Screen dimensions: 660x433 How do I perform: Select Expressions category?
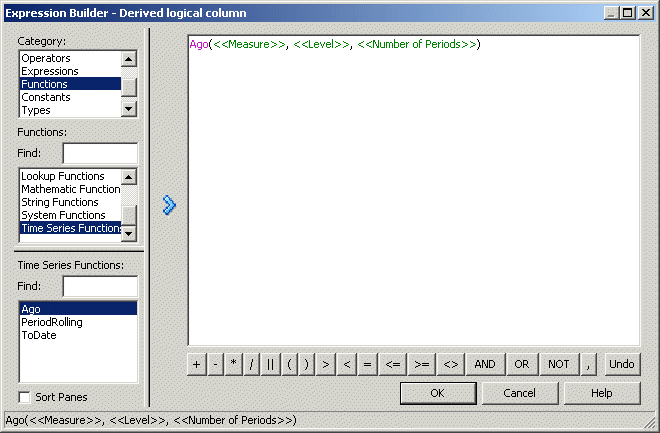tap(70, 71)
